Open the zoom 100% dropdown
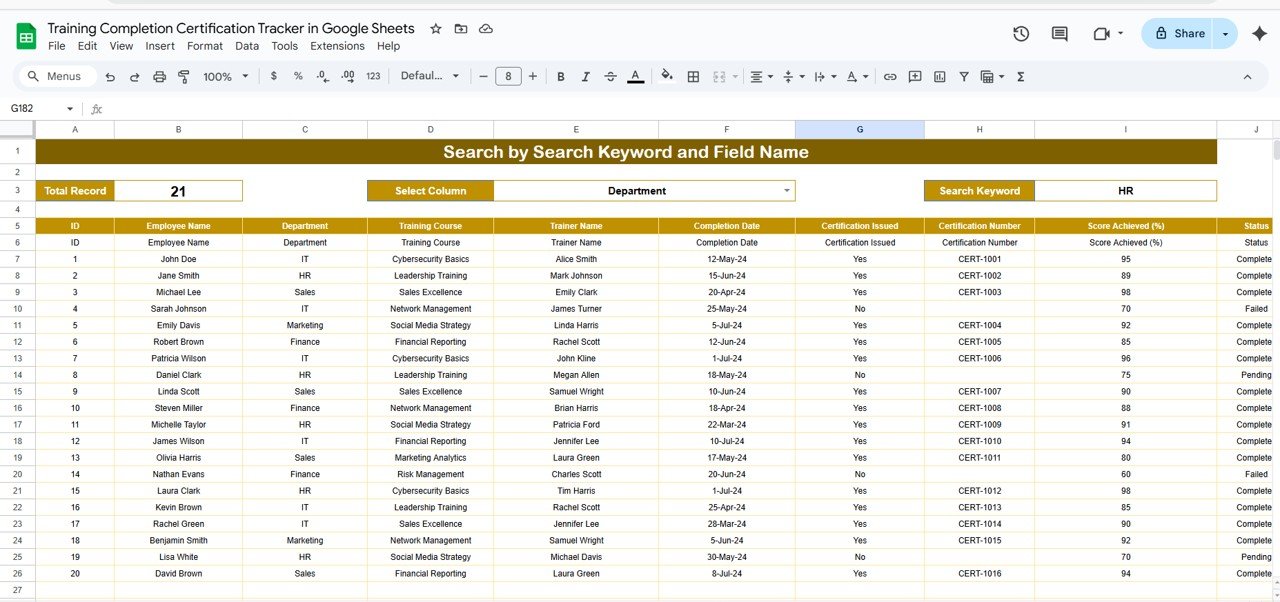This screenshot has width=1280, height=602. coord(224,76)
